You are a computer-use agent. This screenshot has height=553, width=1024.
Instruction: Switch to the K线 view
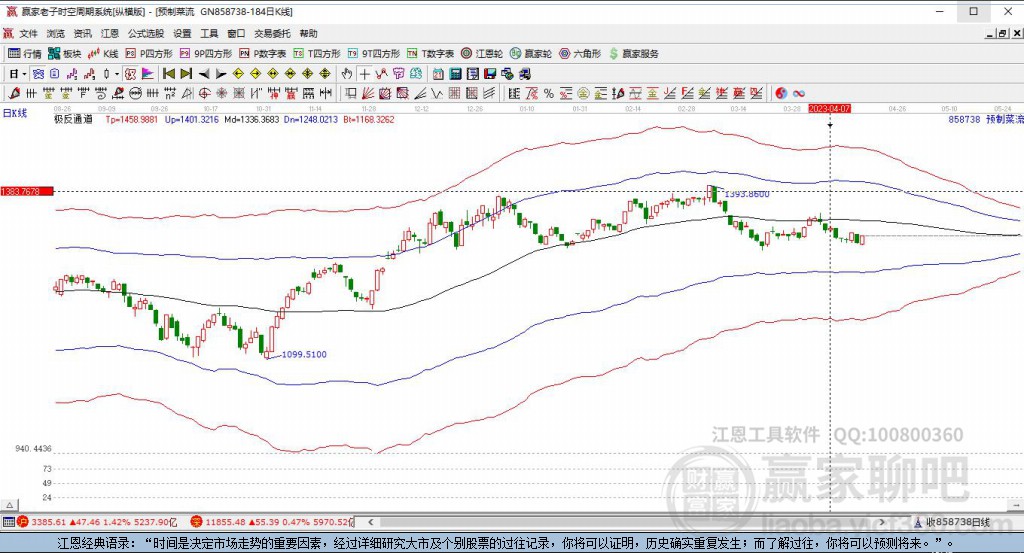coord(103,54)
